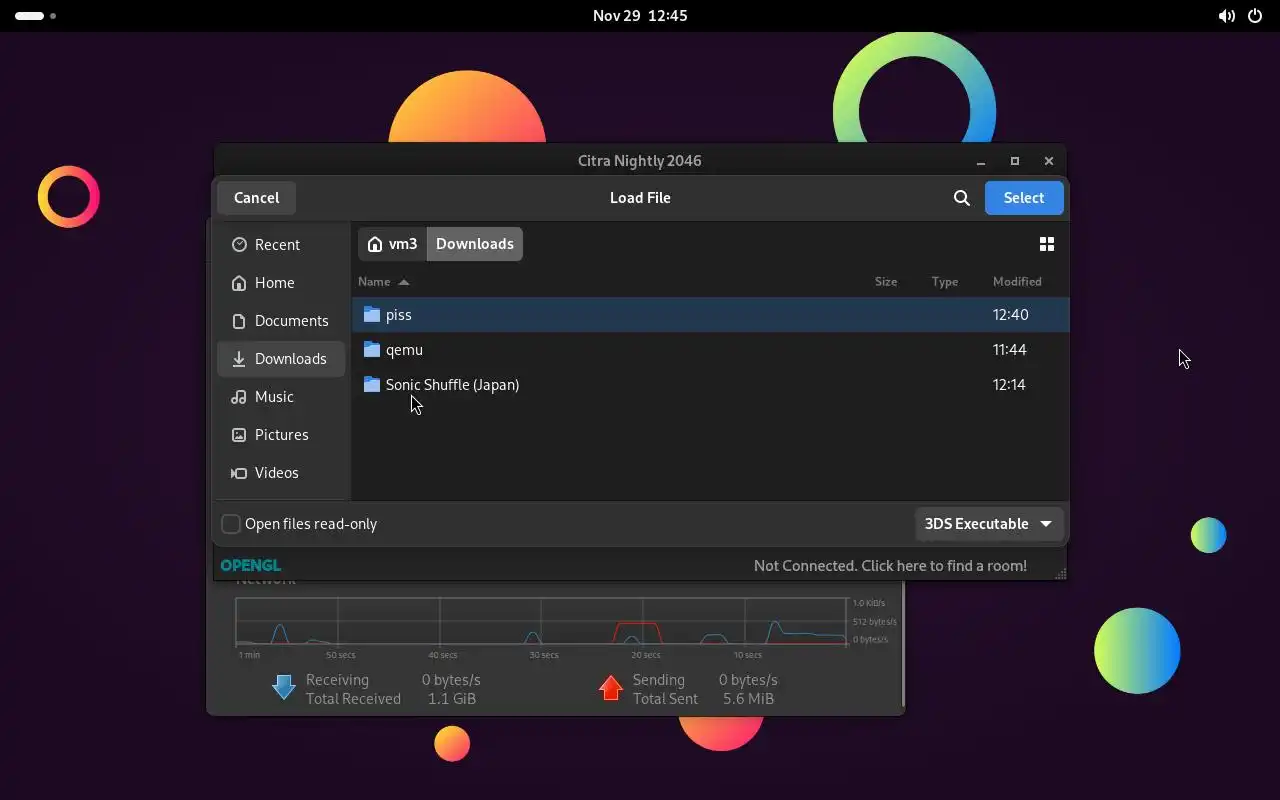Click the qemu folder icon
1280x800 pixels.
[372, 350]
